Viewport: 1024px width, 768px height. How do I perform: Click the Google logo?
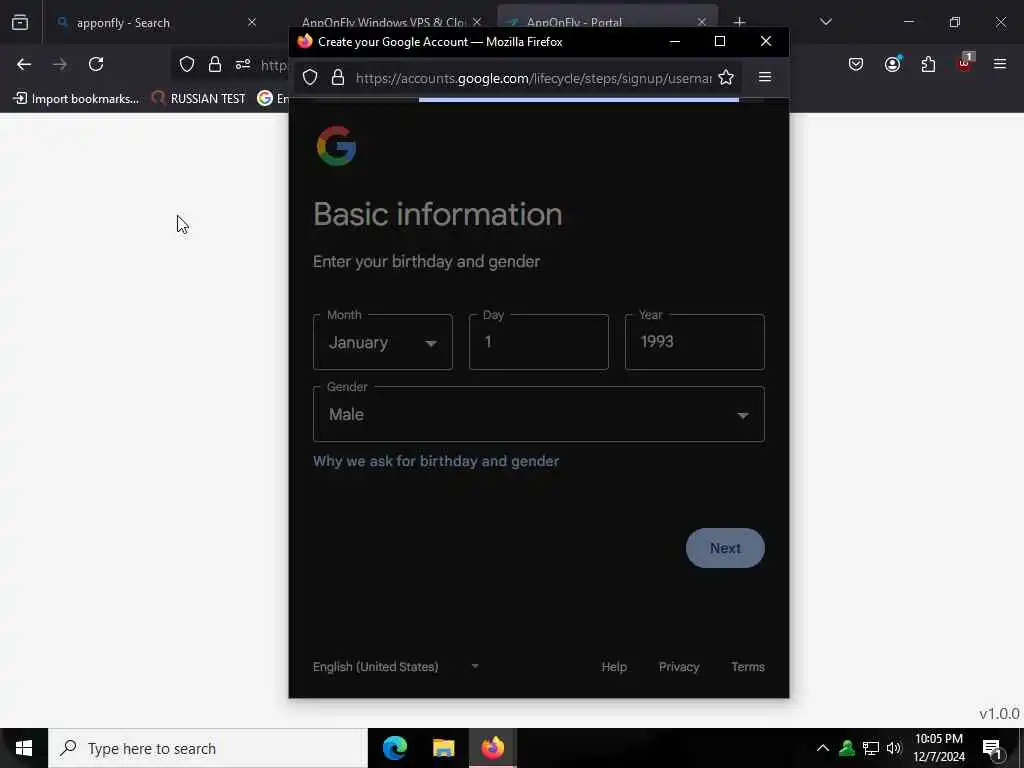pyautogui.click(x=336, y=146)
